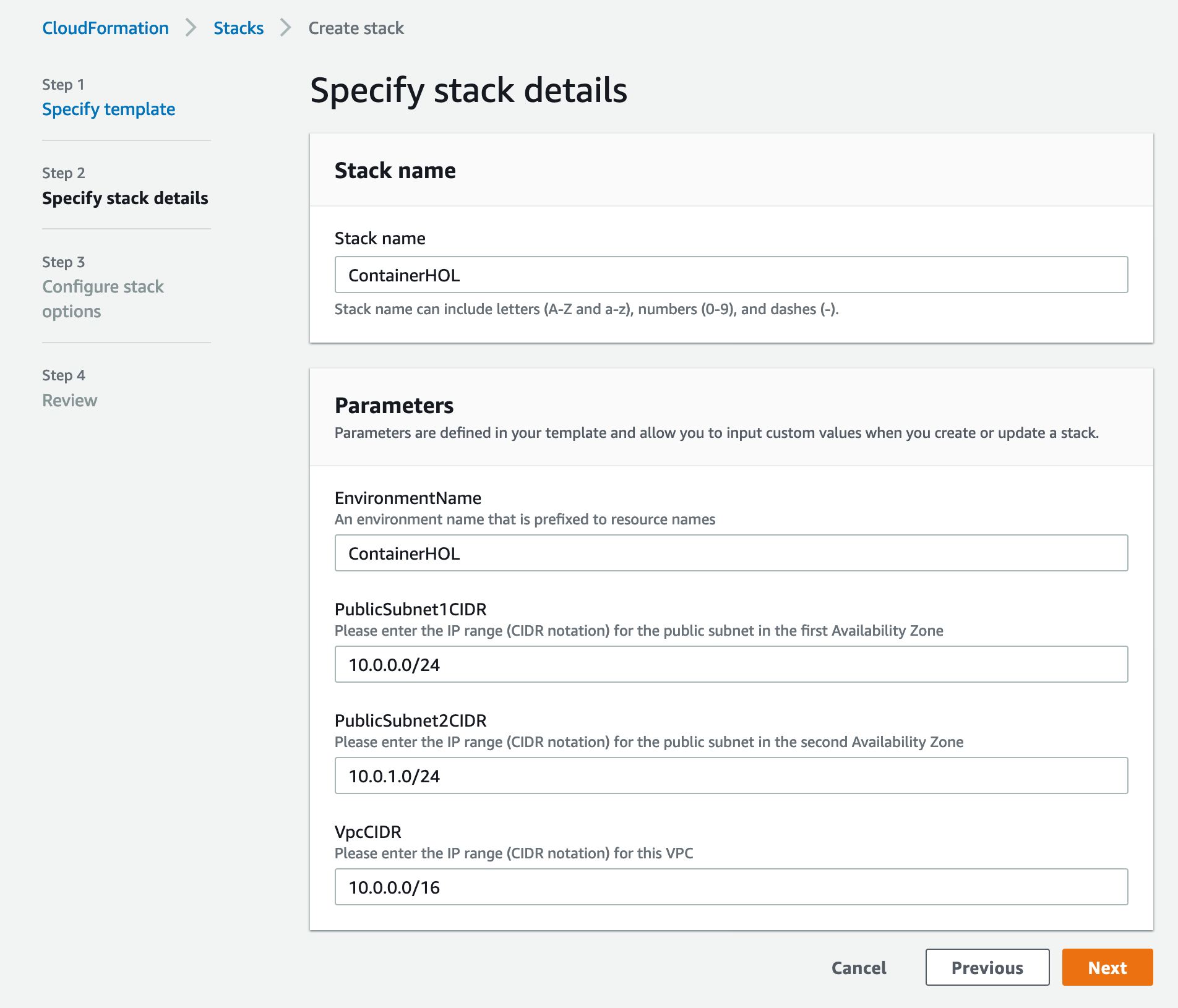Cancel the stack creation
The image size is (1178, 1008).
(x=859, y=967)
